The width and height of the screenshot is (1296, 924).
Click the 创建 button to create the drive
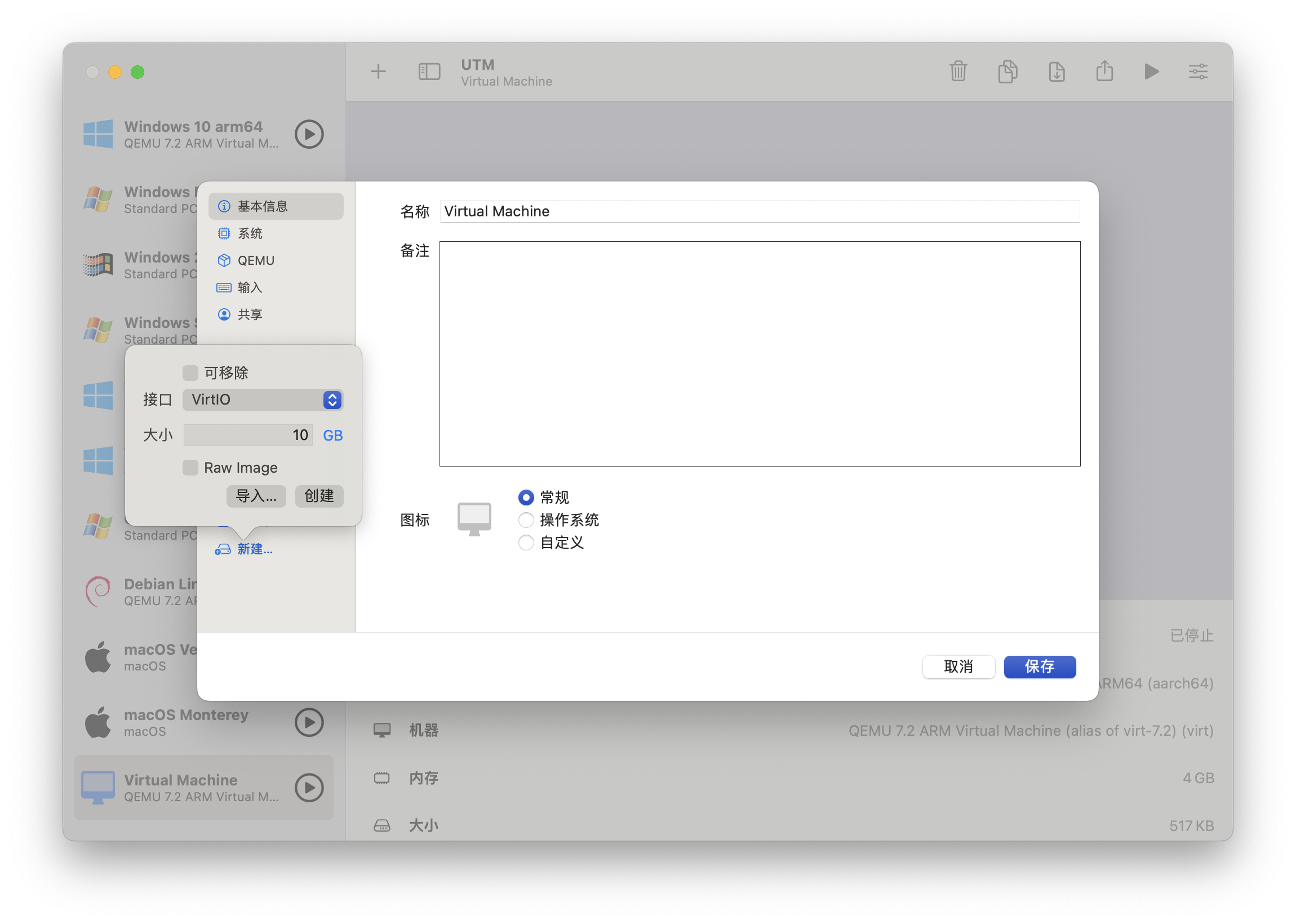(318, 496)
